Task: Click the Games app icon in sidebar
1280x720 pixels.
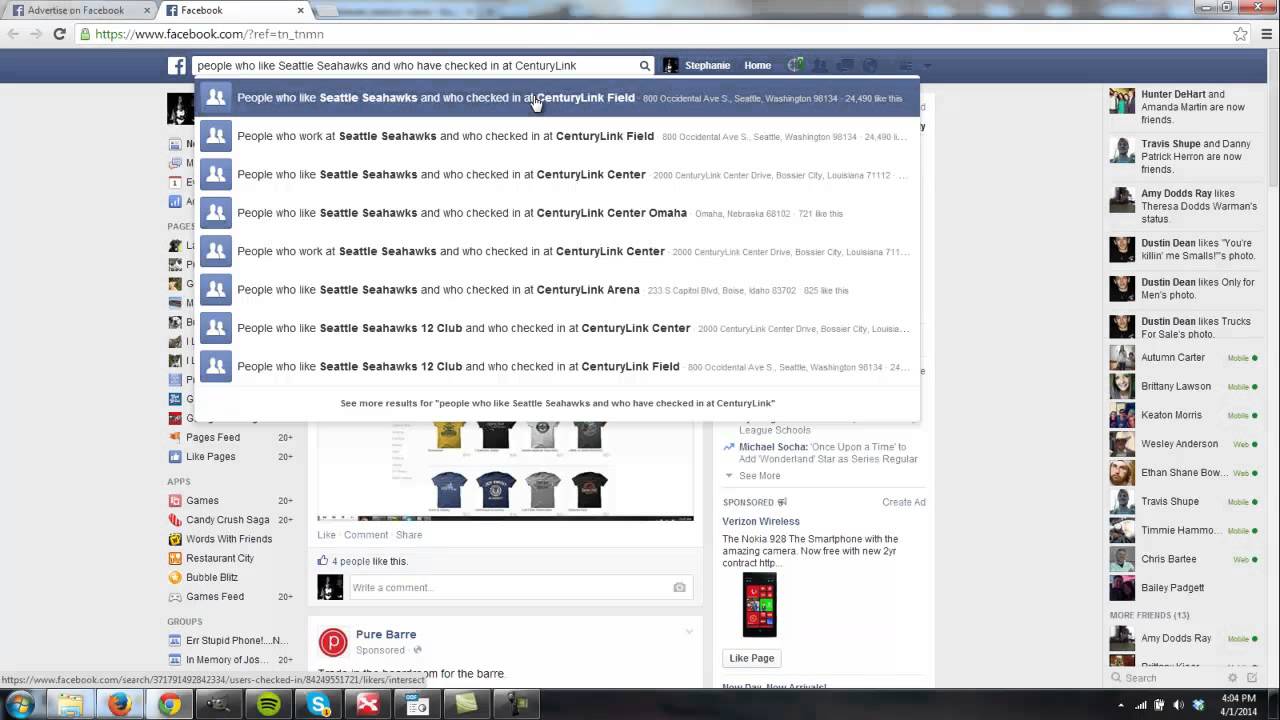Action: tap(175, 501)
